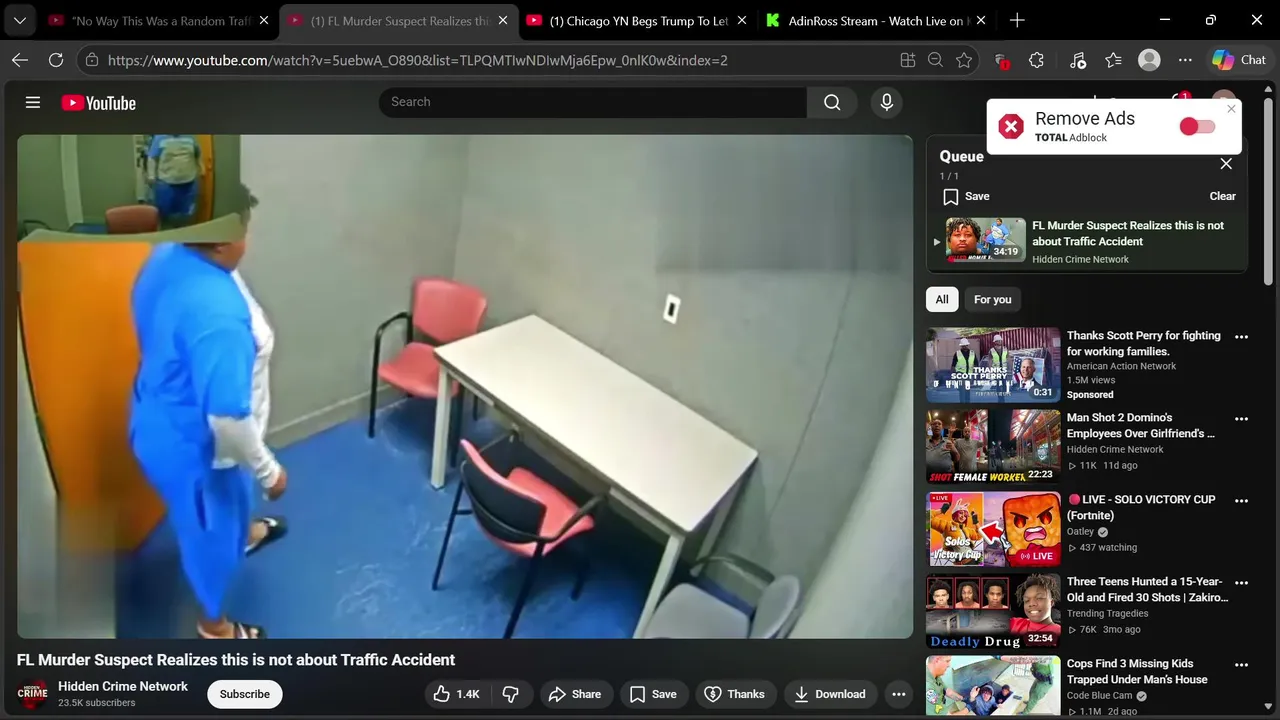The width and height of the screenshot is (1280, 720).
Task: Options for Man Shot 2 Domino's video
Action: click(1241, 419)
